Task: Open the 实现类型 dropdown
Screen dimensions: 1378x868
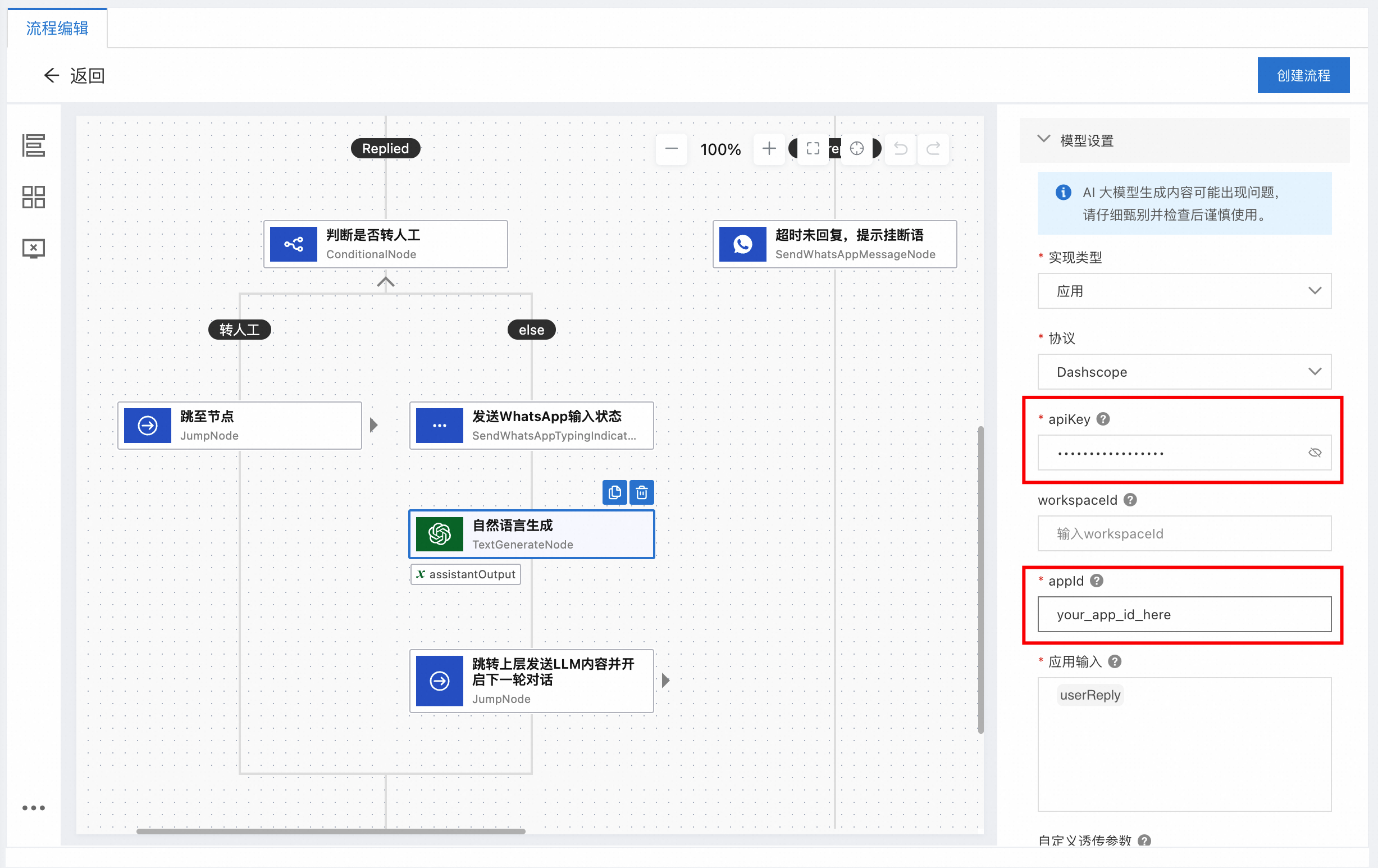Action: [1184, 291]
